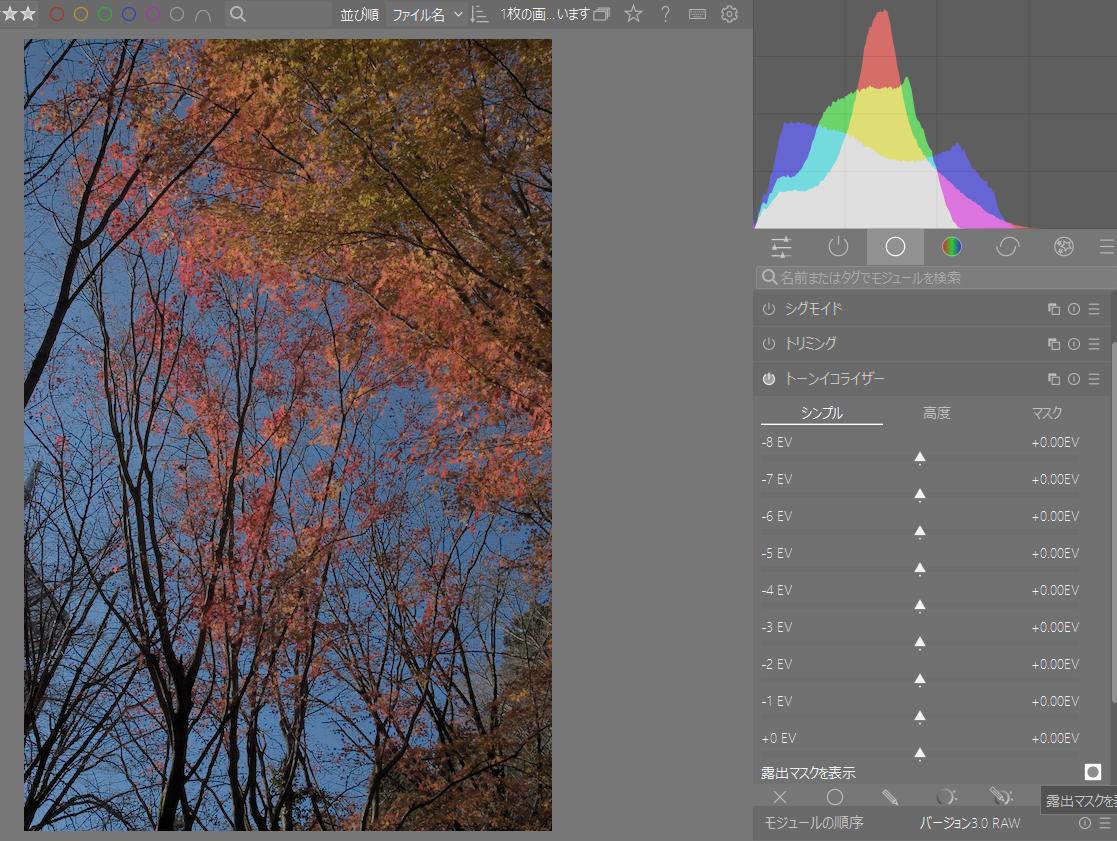Click the -2 EV slider handle

[920, 679]
